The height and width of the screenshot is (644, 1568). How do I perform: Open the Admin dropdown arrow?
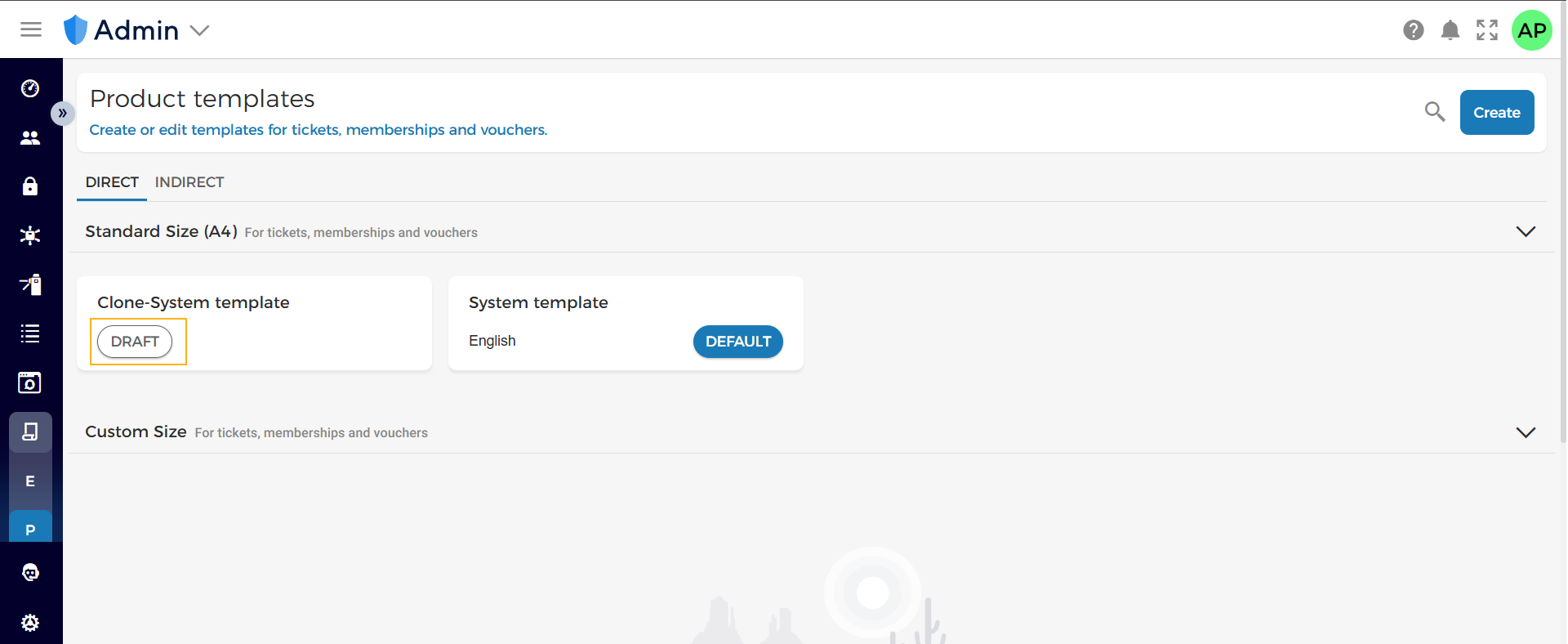pos(199,31)
